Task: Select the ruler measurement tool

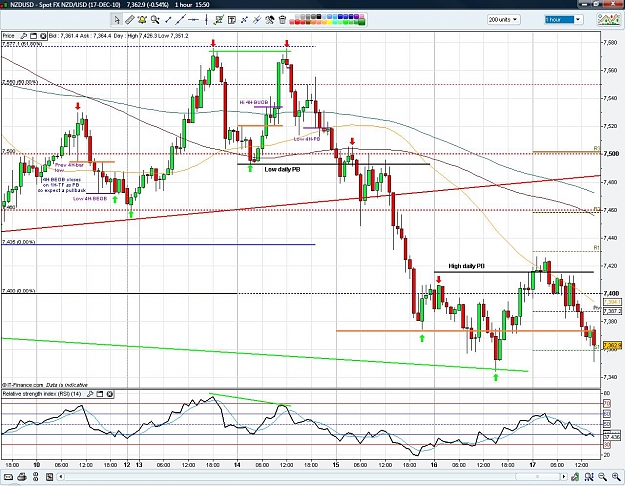Action: [x=130, y=20]
